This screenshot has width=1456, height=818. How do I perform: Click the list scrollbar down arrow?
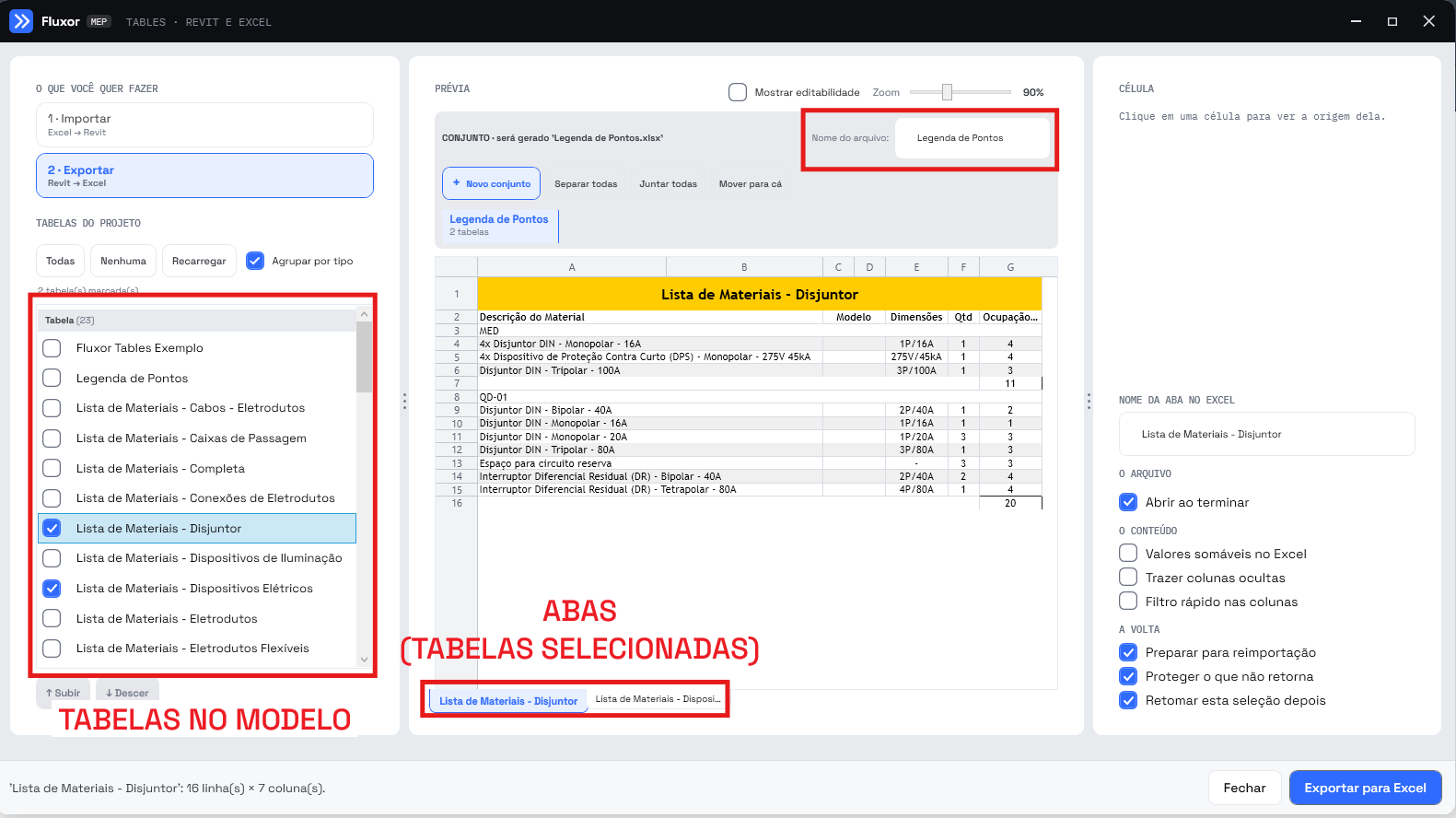[365, 660]
